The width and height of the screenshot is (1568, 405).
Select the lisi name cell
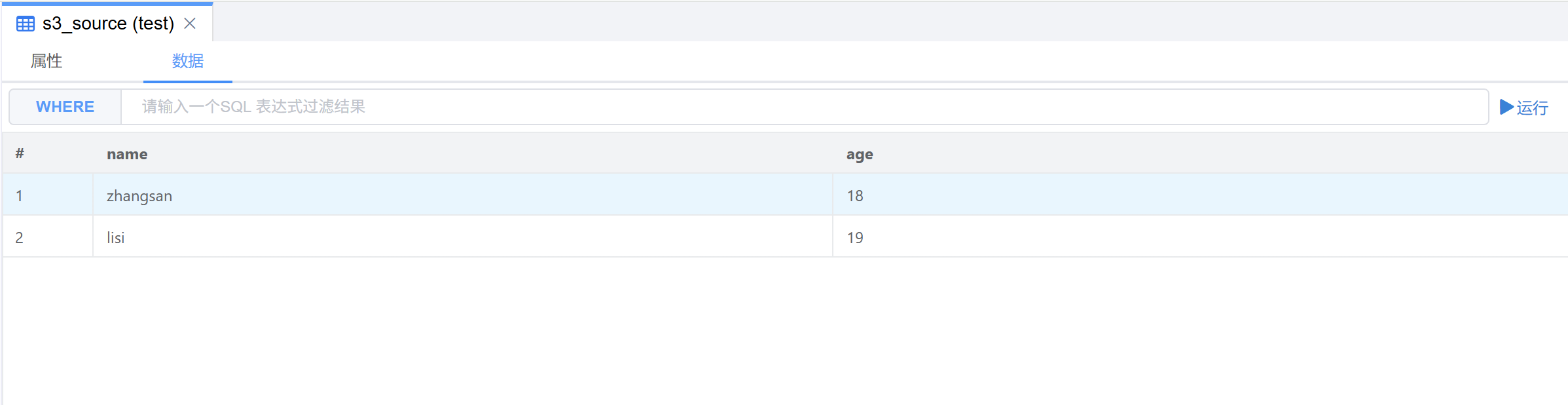[x=116, y=237]
